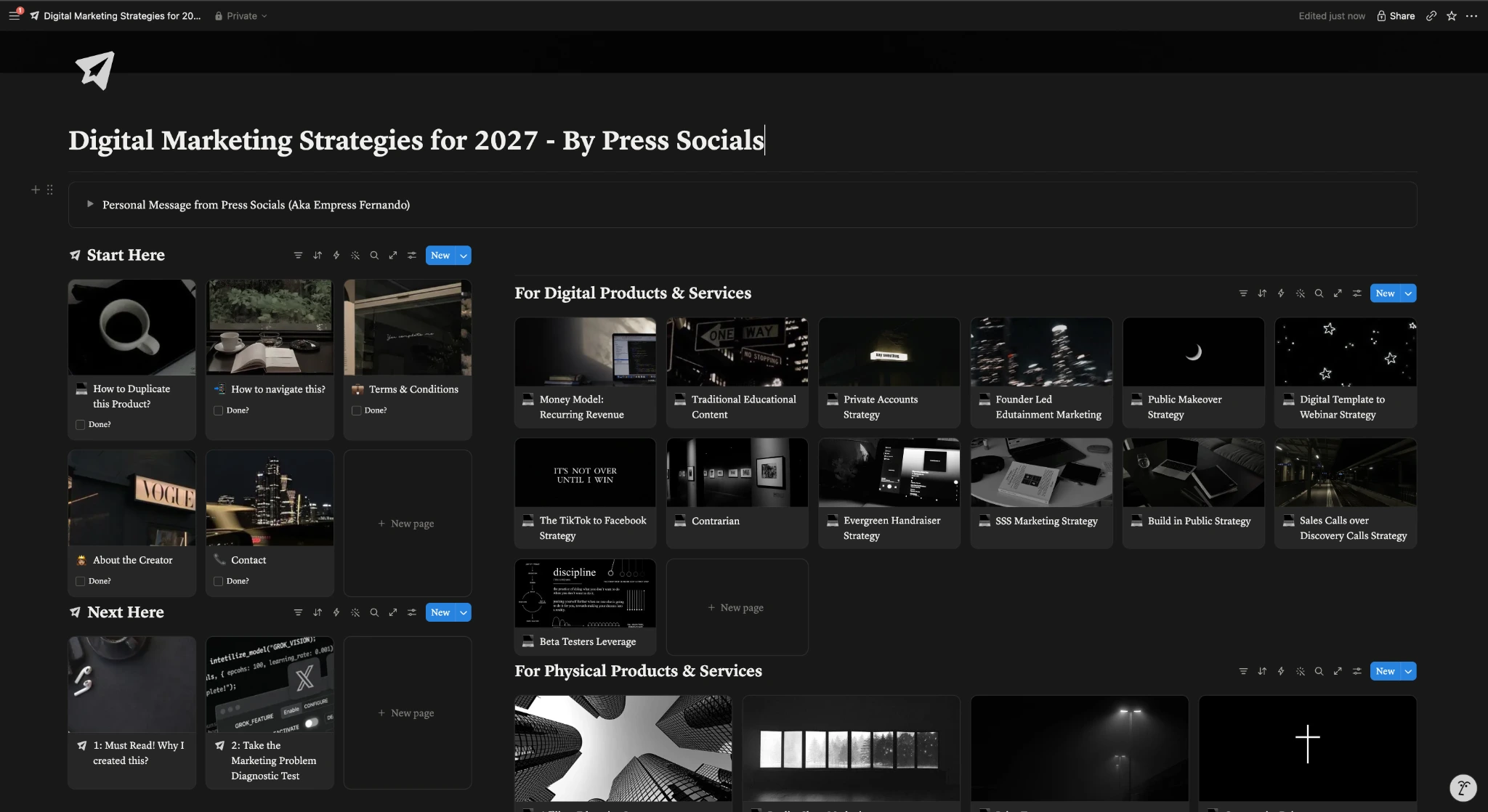
Task: Open SSS Marketing Strategy page
Action: [x=1041, y=493]
